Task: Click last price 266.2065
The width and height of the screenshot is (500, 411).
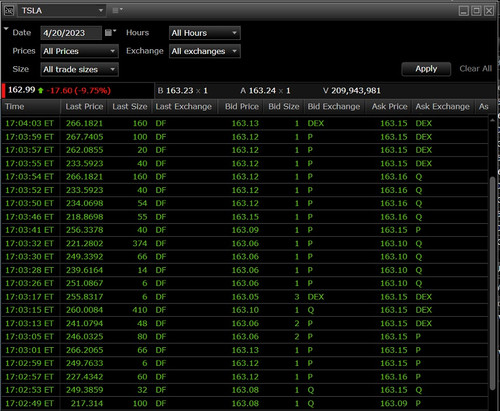Action: 84,350
